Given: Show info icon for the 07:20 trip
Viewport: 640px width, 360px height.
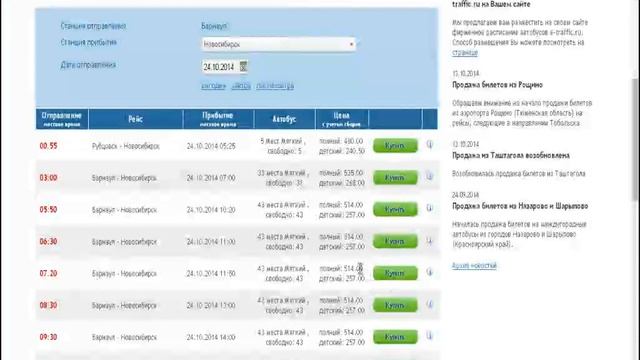Looking at the screenshot, I should click(x=429, y=272).
